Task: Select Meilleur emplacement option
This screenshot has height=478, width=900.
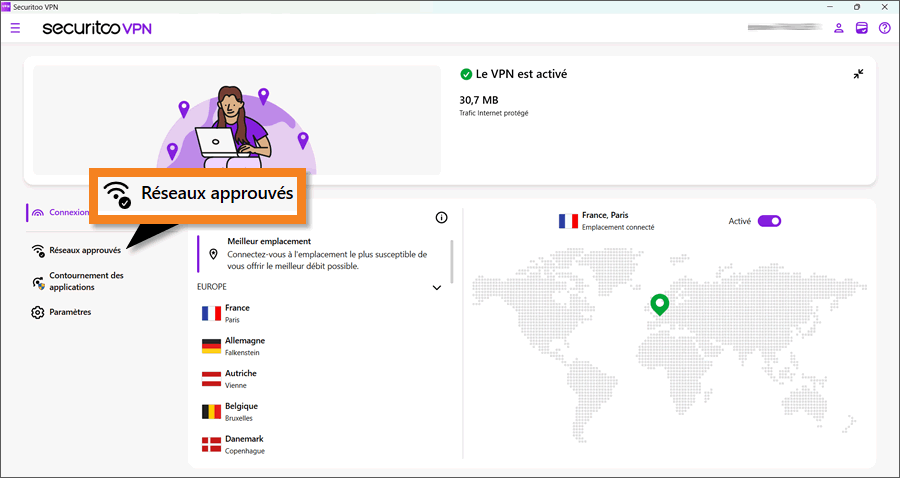Action: (x=321, y=254)
